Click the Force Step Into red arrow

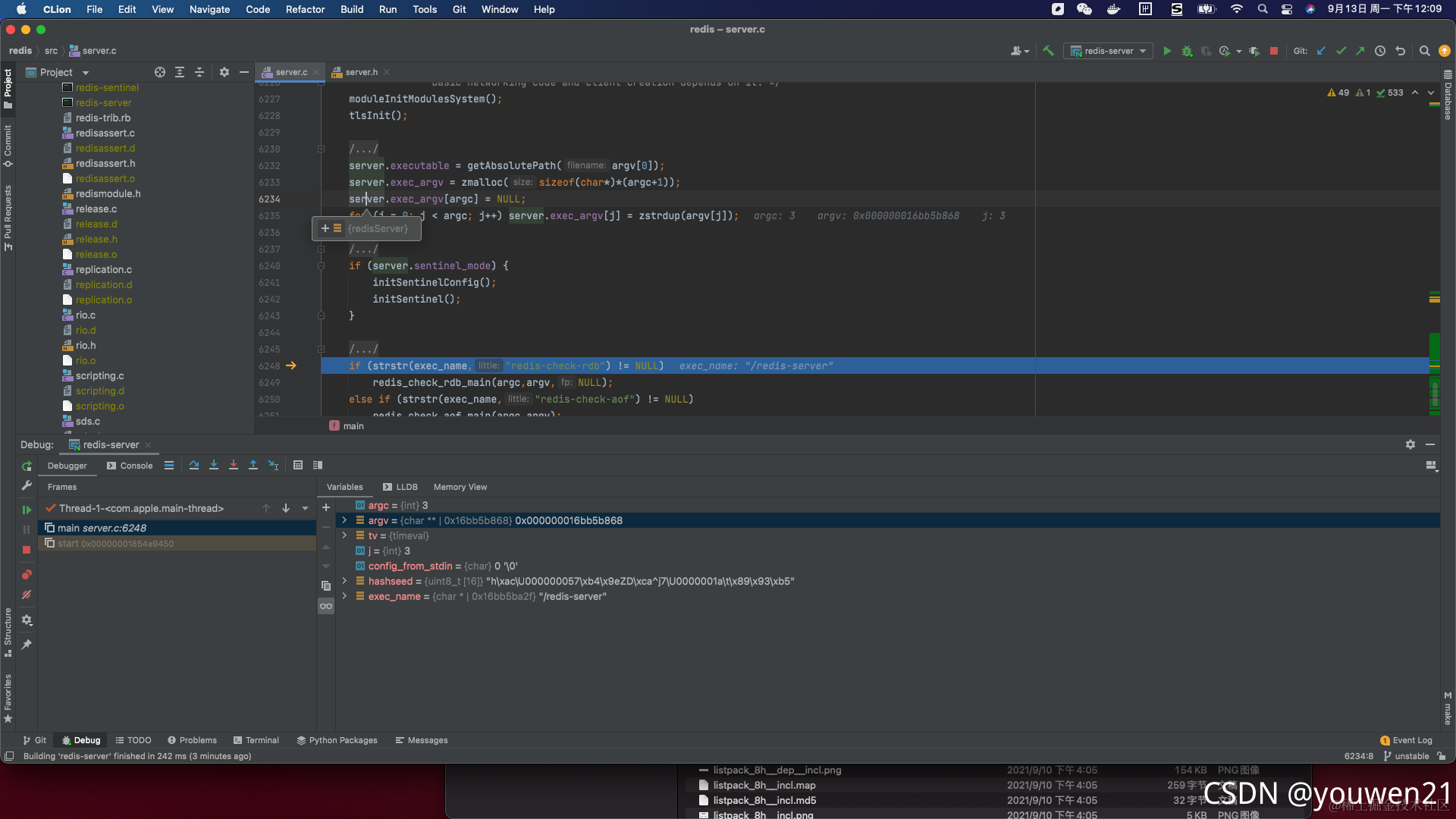pos(234,465)
